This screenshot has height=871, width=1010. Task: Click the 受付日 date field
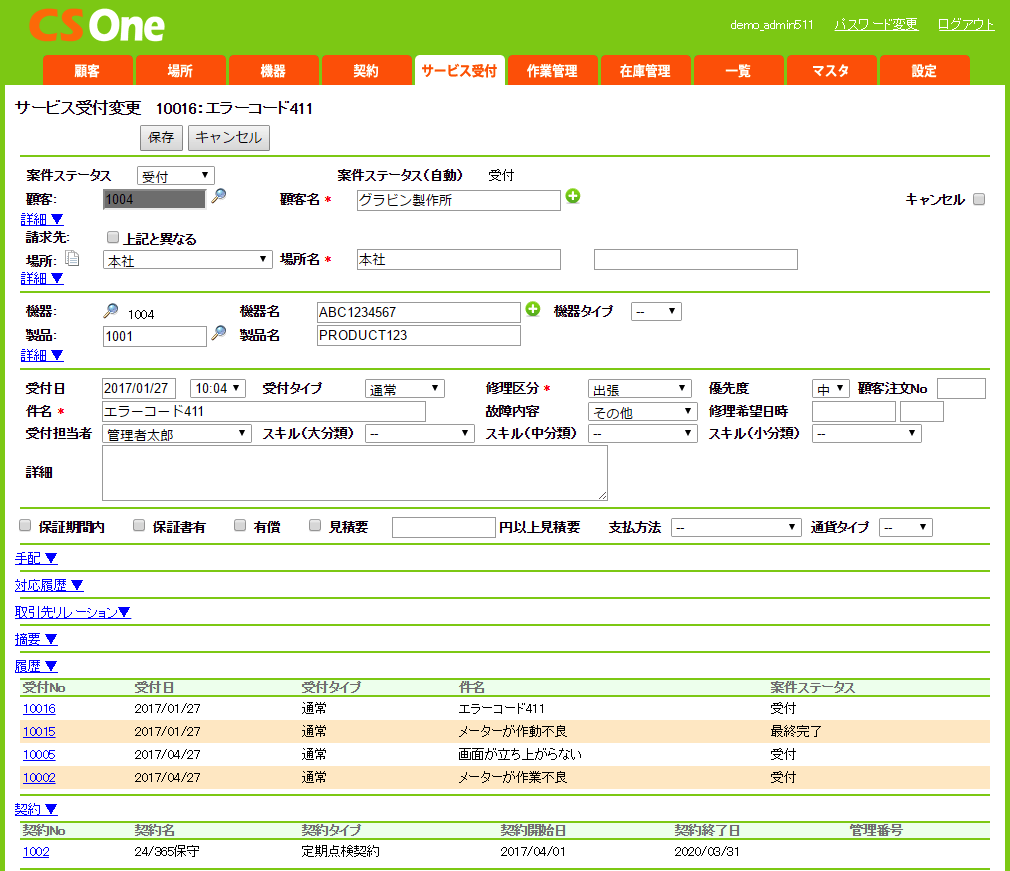tap(139, 388)
